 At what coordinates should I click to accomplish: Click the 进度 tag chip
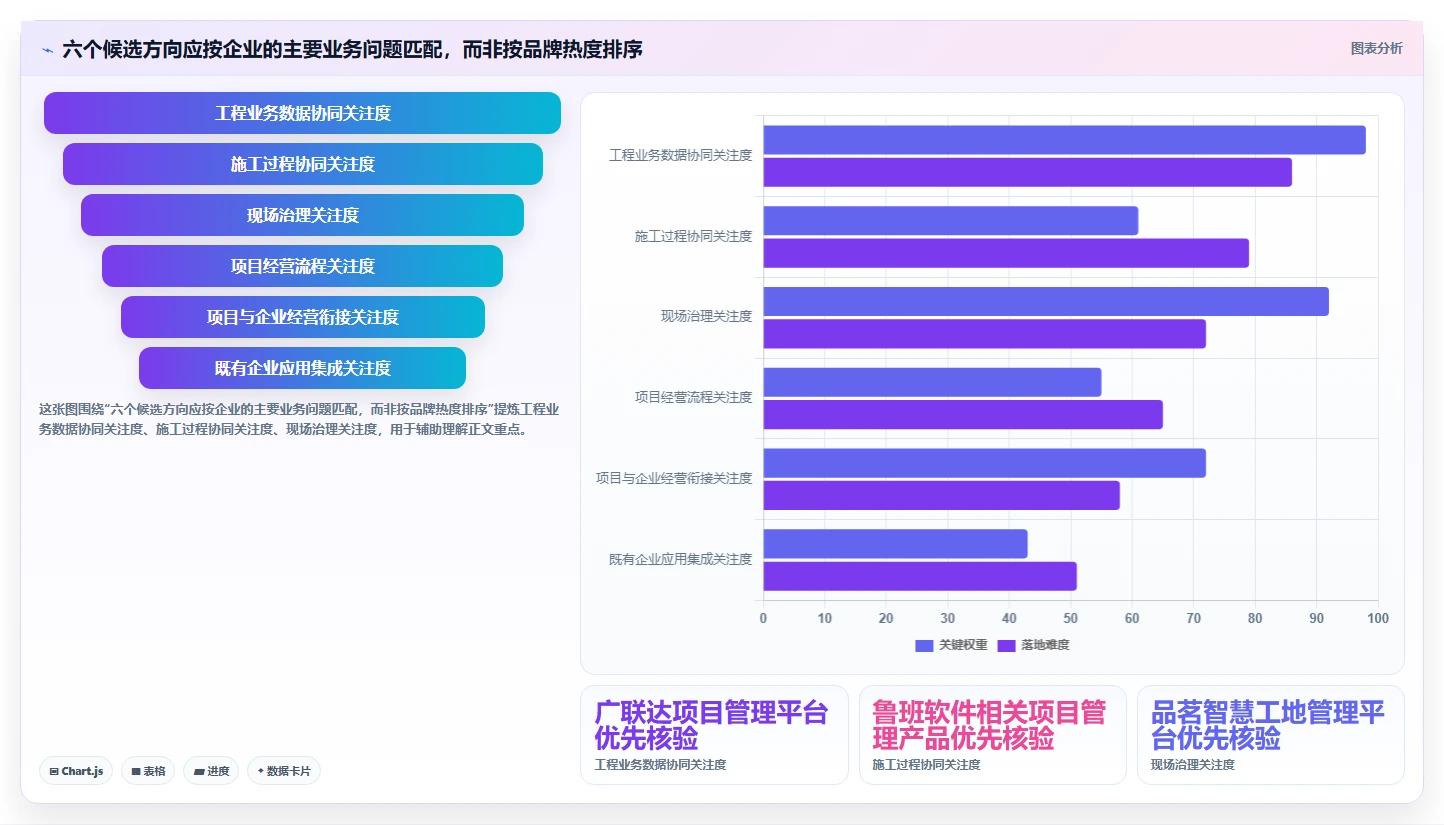click(211, 771)
